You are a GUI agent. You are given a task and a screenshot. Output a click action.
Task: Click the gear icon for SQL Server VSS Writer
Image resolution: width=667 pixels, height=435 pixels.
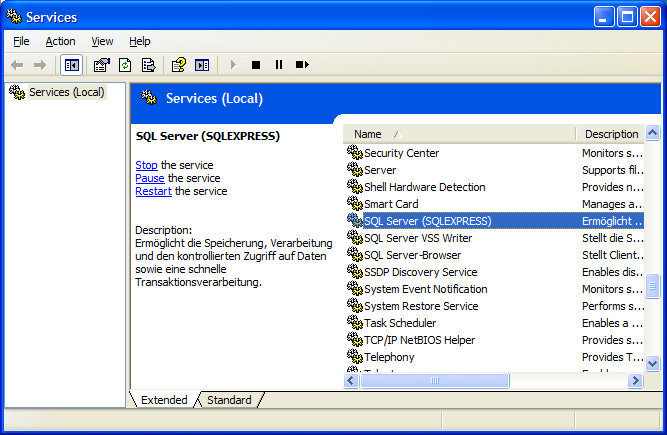tap(354, 237)
